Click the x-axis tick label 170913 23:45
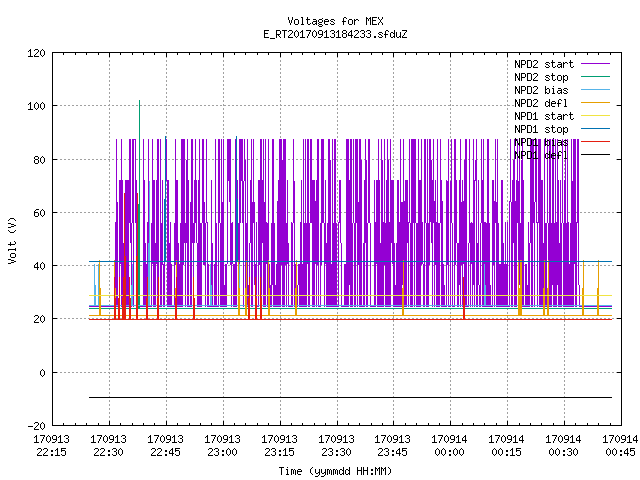The image size is (640, 480). [x=393, y=446]
